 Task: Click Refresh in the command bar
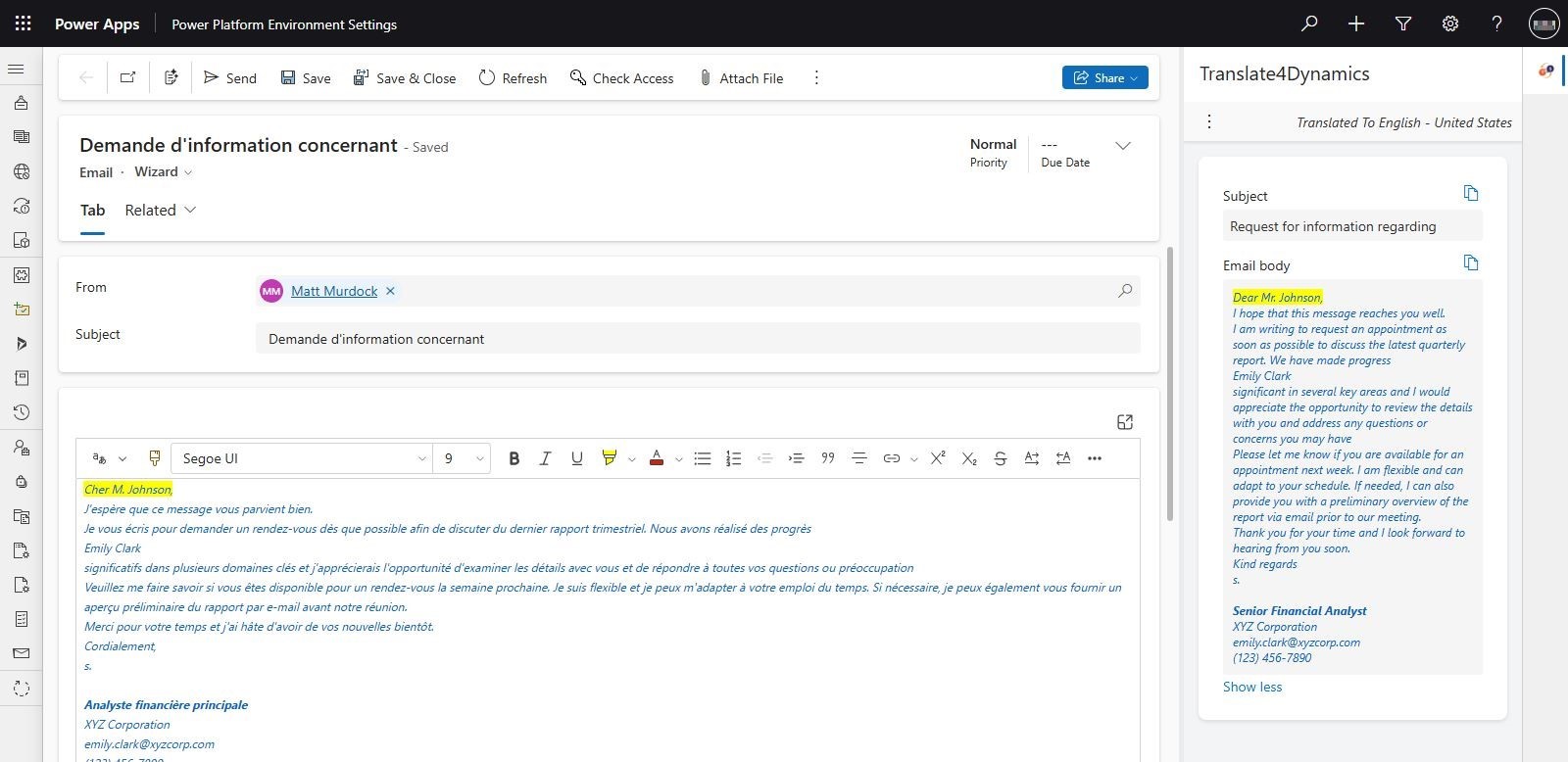click(513, 77)
